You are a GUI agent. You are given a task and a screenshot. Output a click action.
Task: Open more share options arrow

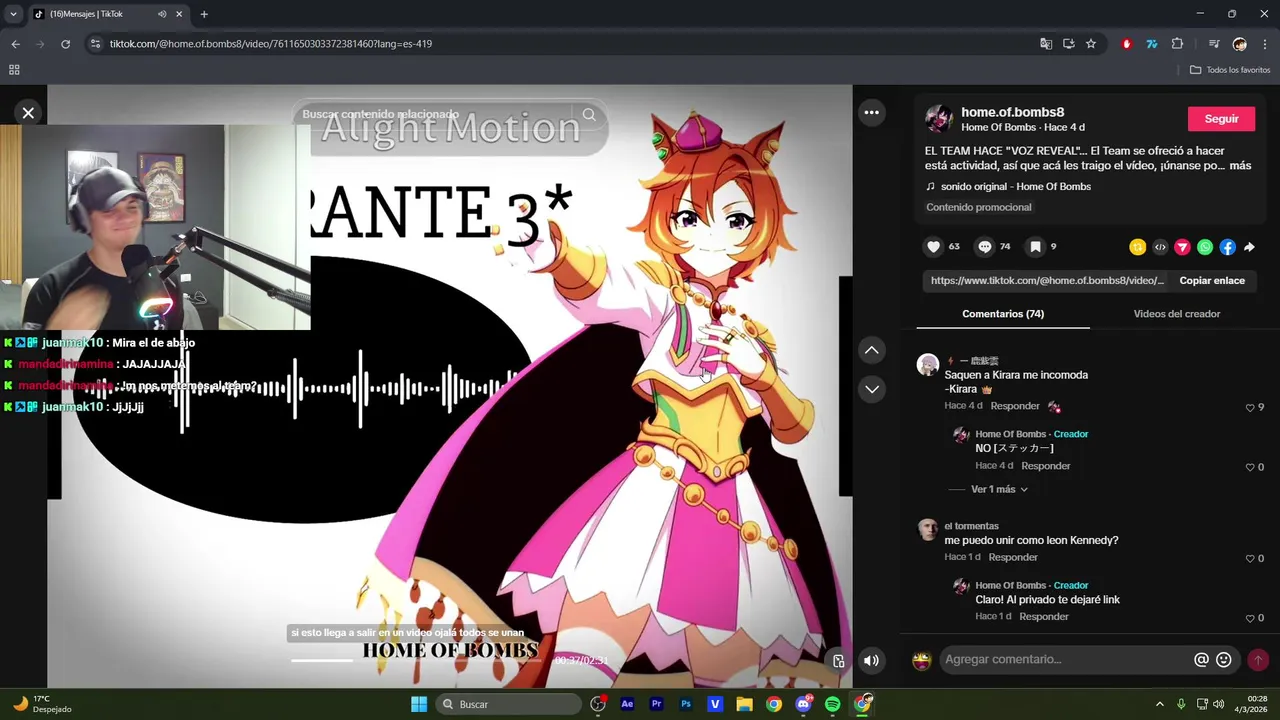(x=1249, y=247)
